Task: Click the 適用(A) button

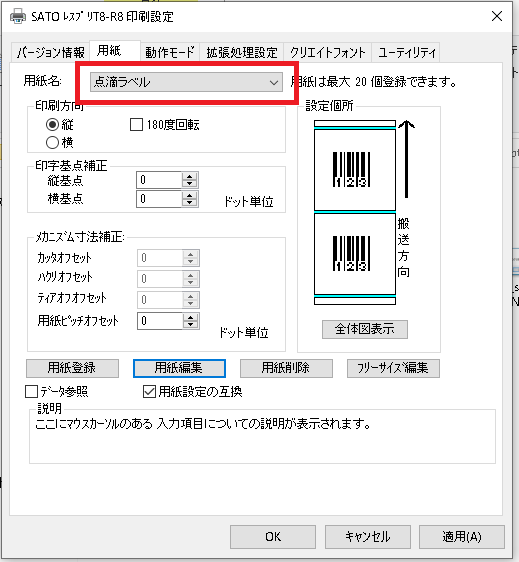Action: tap(462, 537)
